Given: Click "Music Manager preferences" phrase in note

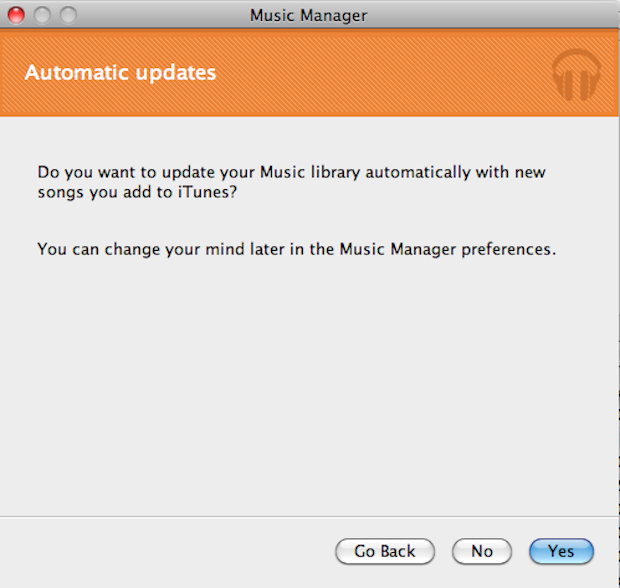Looking at the screenshot, I should (460, 249).
